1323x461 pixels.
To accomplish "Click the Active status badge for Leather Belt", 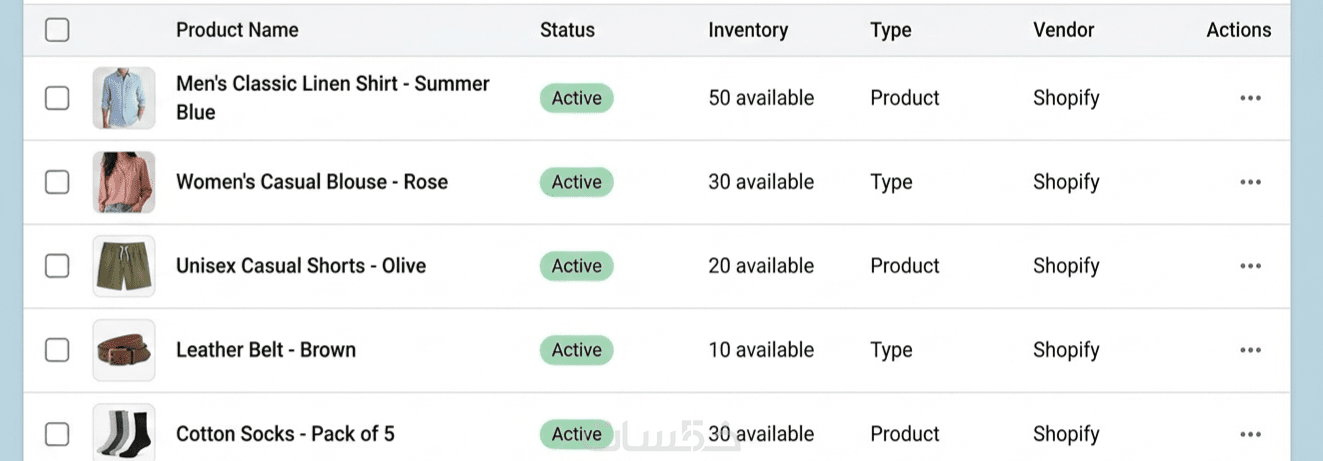I will 577,350.
